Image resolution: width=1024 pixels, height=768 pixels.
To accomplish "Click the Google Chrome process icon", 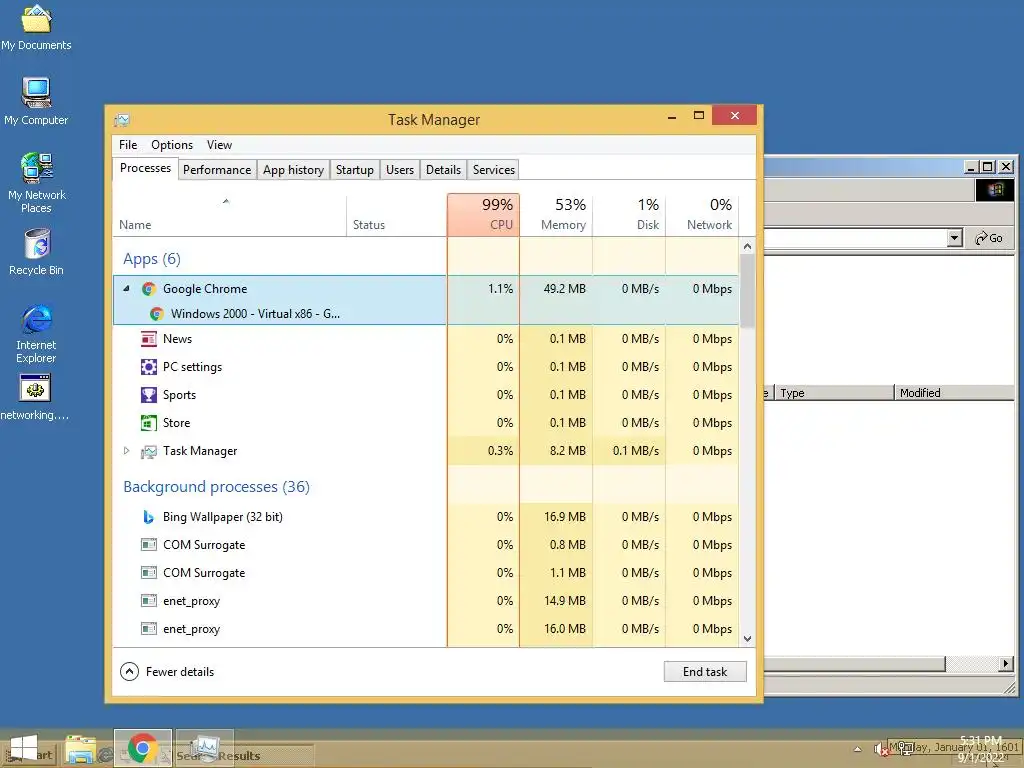I will click(149, 289).
